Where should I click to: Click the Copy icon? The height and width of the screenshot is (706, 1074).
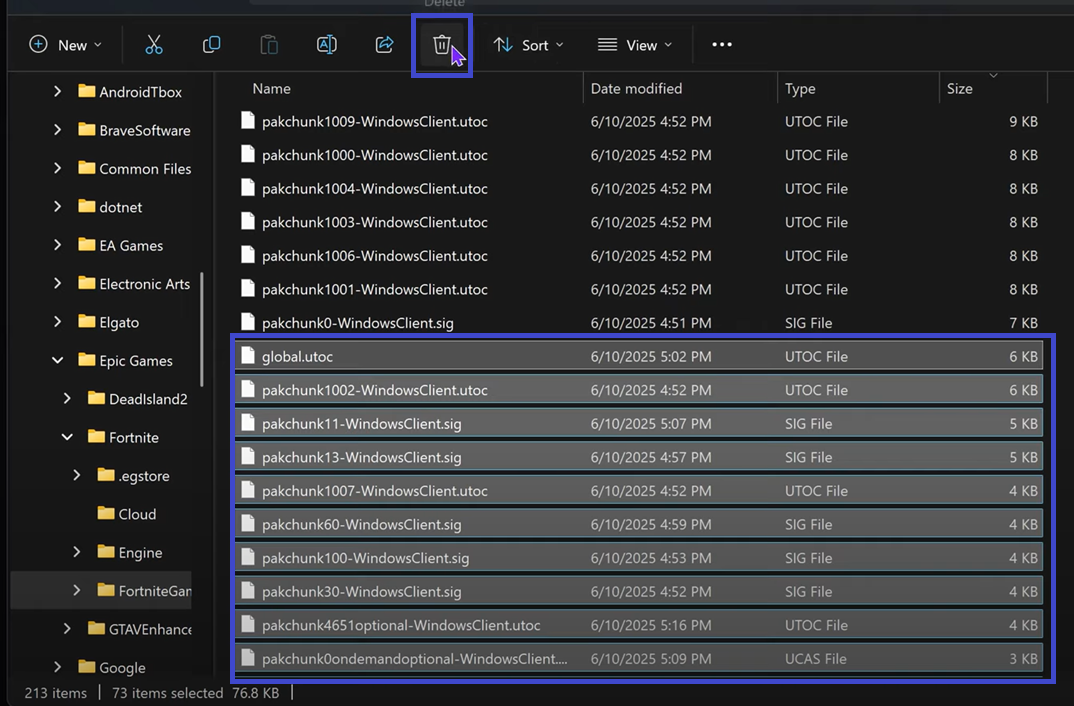[x=211, y=45]
